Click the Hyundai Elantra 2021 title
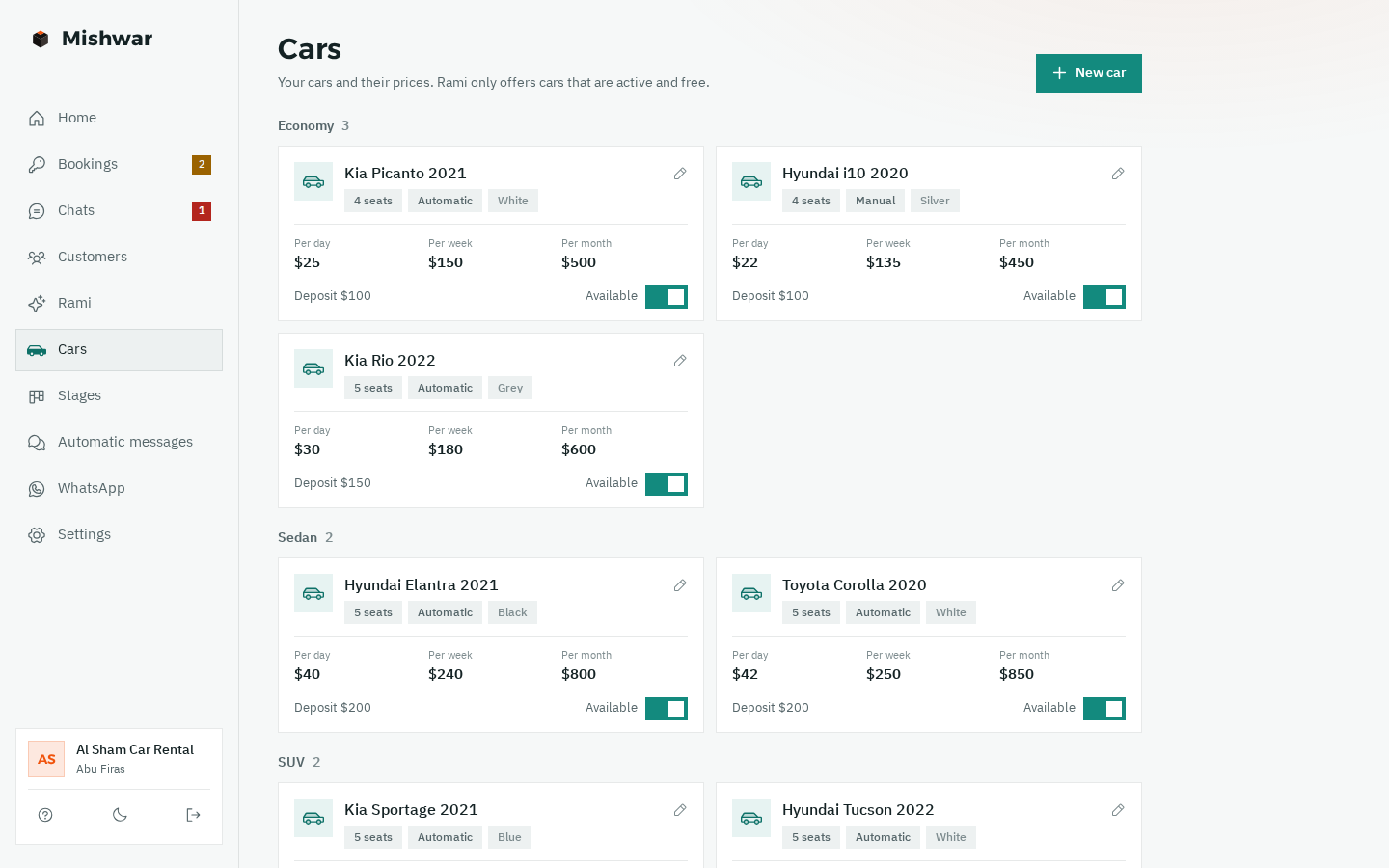This screenshot has width=1389, height=868. click(422, 585)
